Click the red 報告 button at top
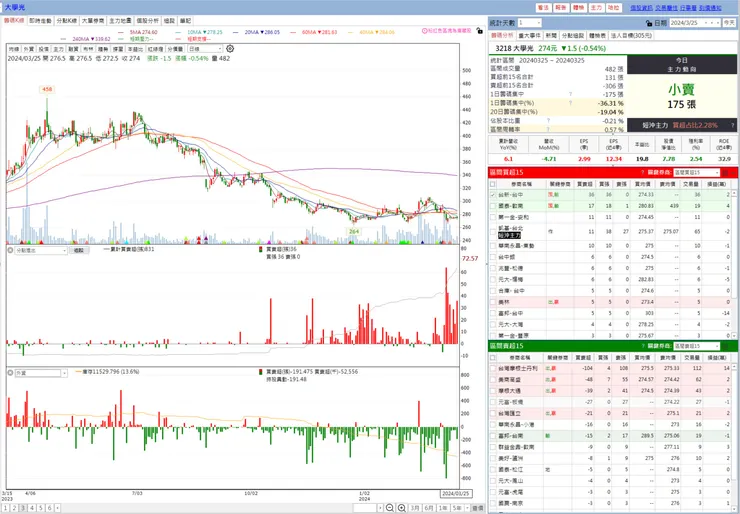This screenshot has height=514, width=740. (561, 8)
